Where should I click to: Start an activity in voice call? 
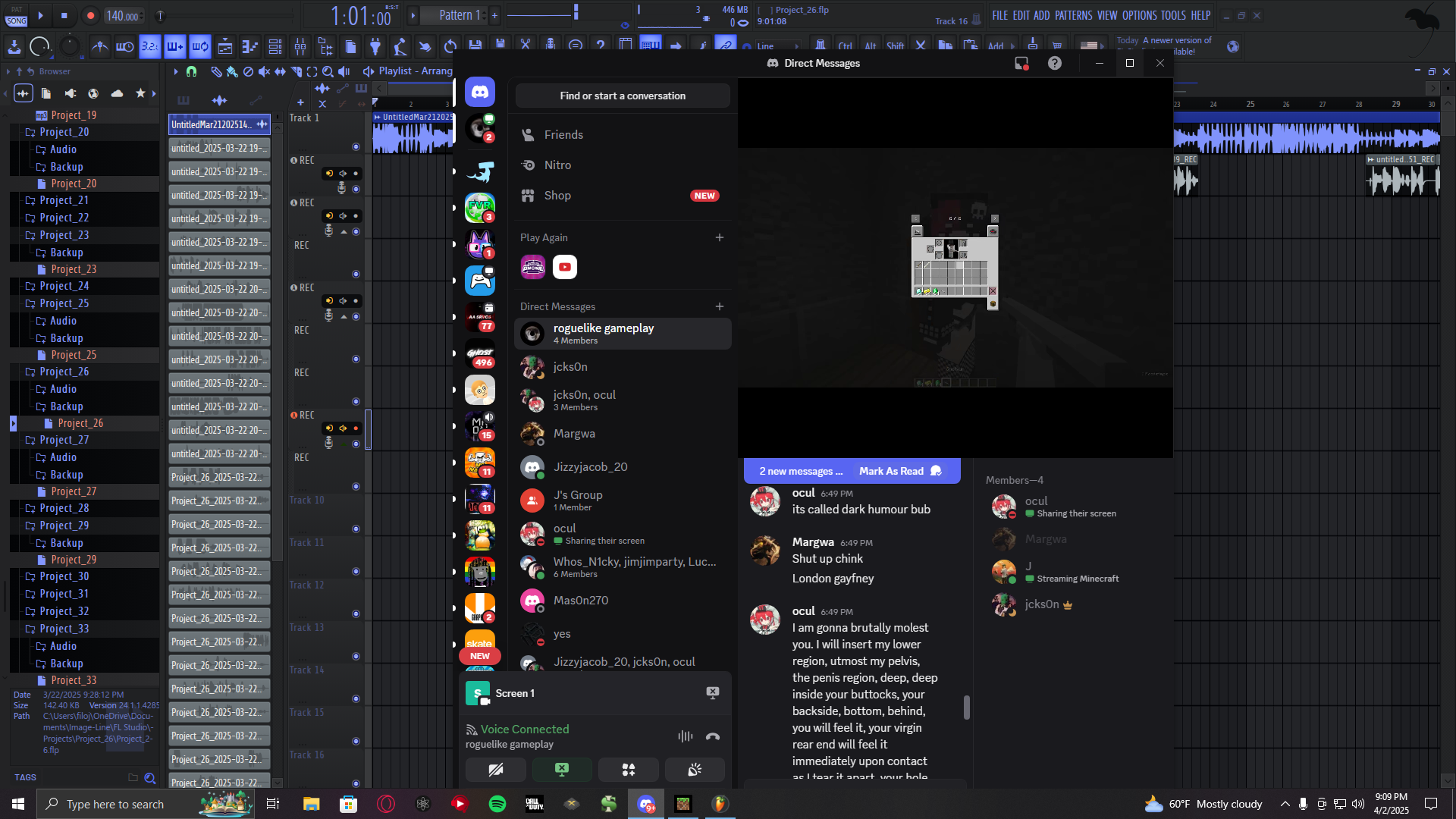click(x=628, y=770)
